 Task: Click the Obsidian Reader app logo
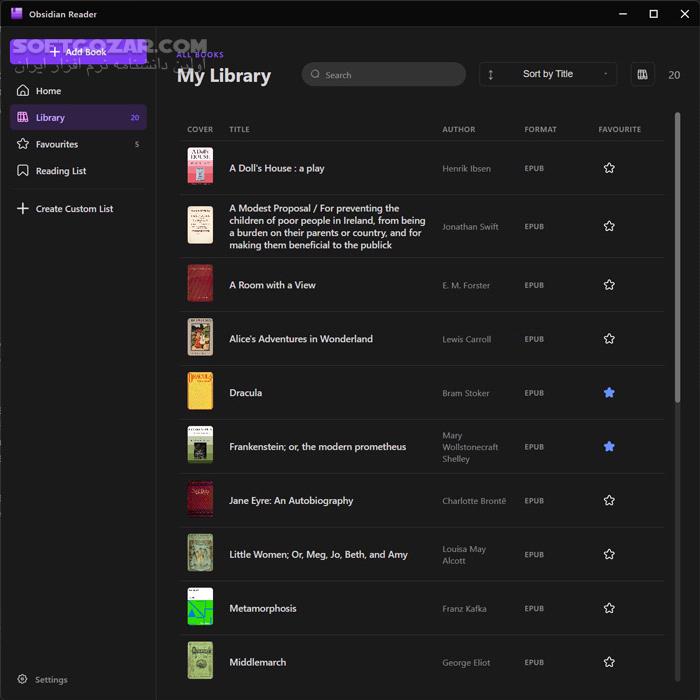(x=17, y=13)
